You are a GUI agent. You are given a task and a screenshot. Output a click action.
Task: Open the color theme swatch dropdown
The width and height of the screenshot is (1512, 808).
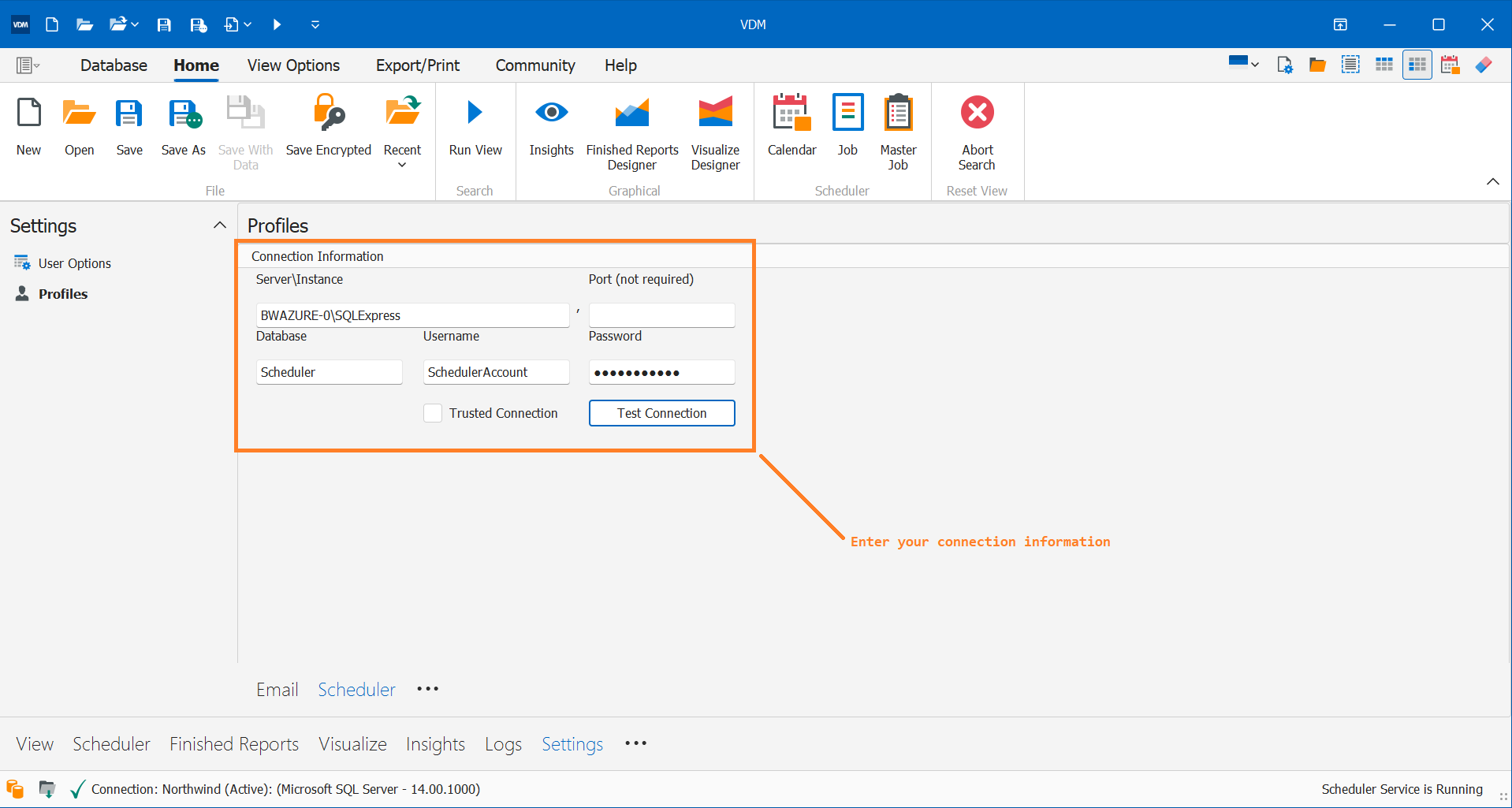click(x=1244, y=64)
